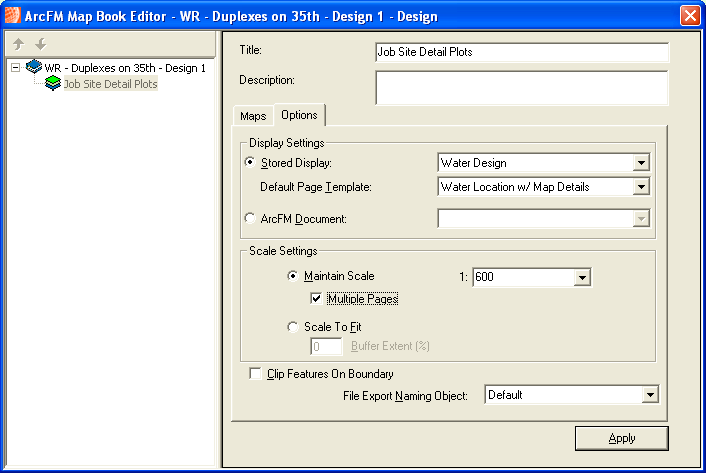The width and height of the screenshot is (706, 473).
Task: Choose the Maintain Scale radio option
Action: tap(293, 275)
